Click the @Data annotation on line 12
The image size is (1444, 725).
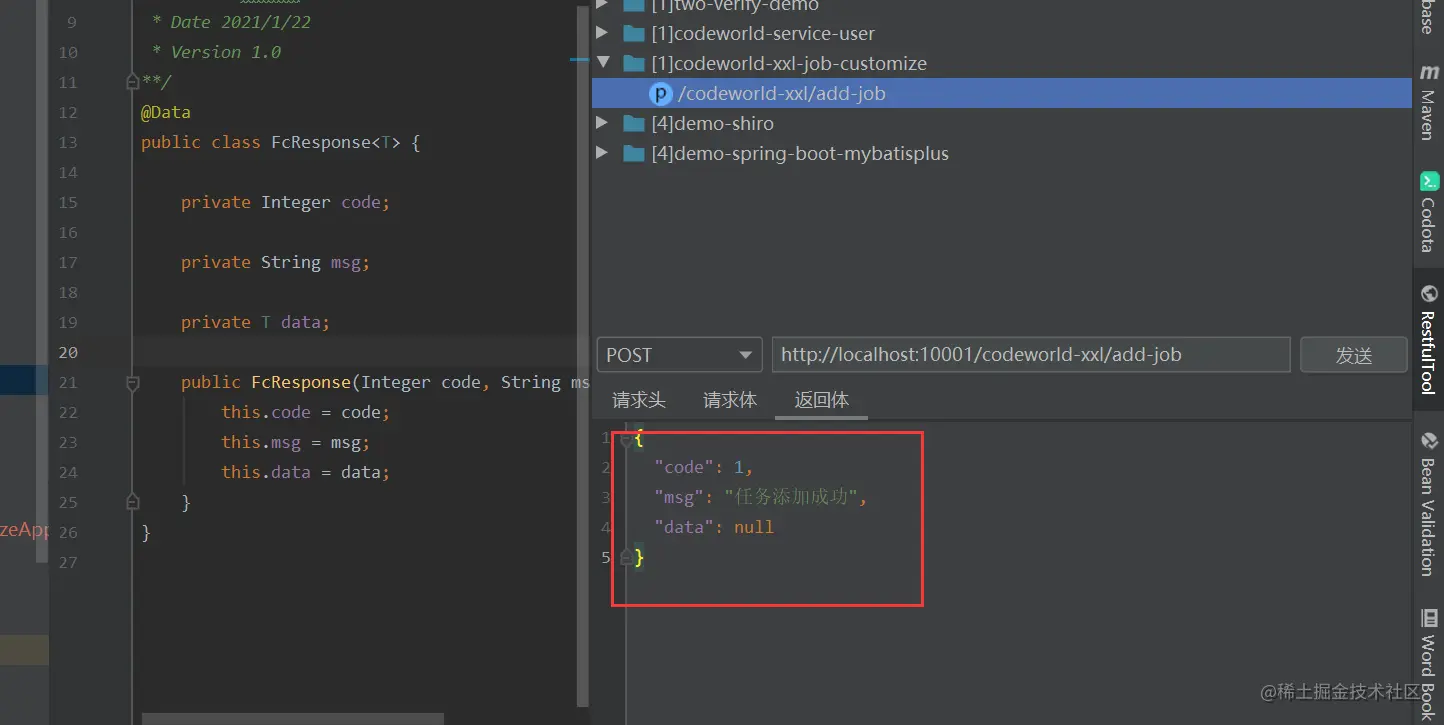[x=166, y=112]
